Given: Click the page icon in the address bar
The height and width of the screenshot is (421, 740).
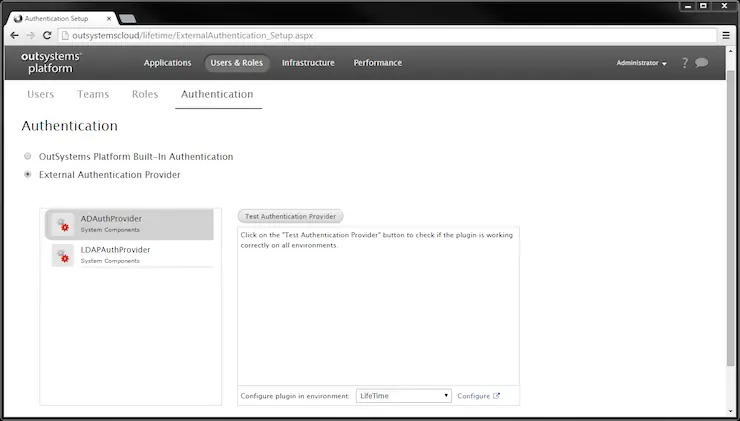Looking at the screenshot, I should click(x=65, y=35).
